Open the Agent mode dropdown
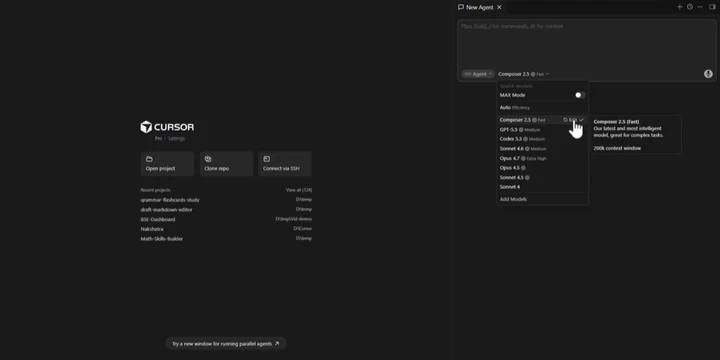The image size is (720, 360). 478,74
